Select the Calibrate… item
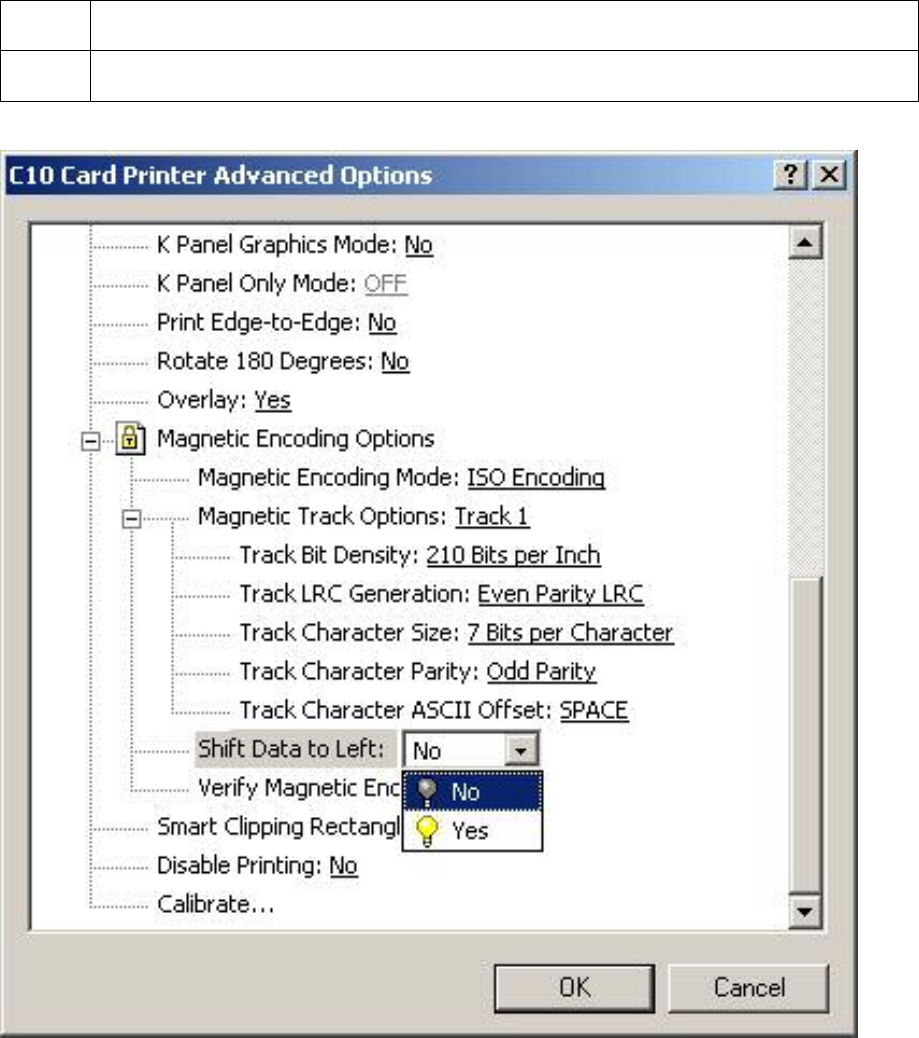919x1038 pixels. [x=216, y=904]
